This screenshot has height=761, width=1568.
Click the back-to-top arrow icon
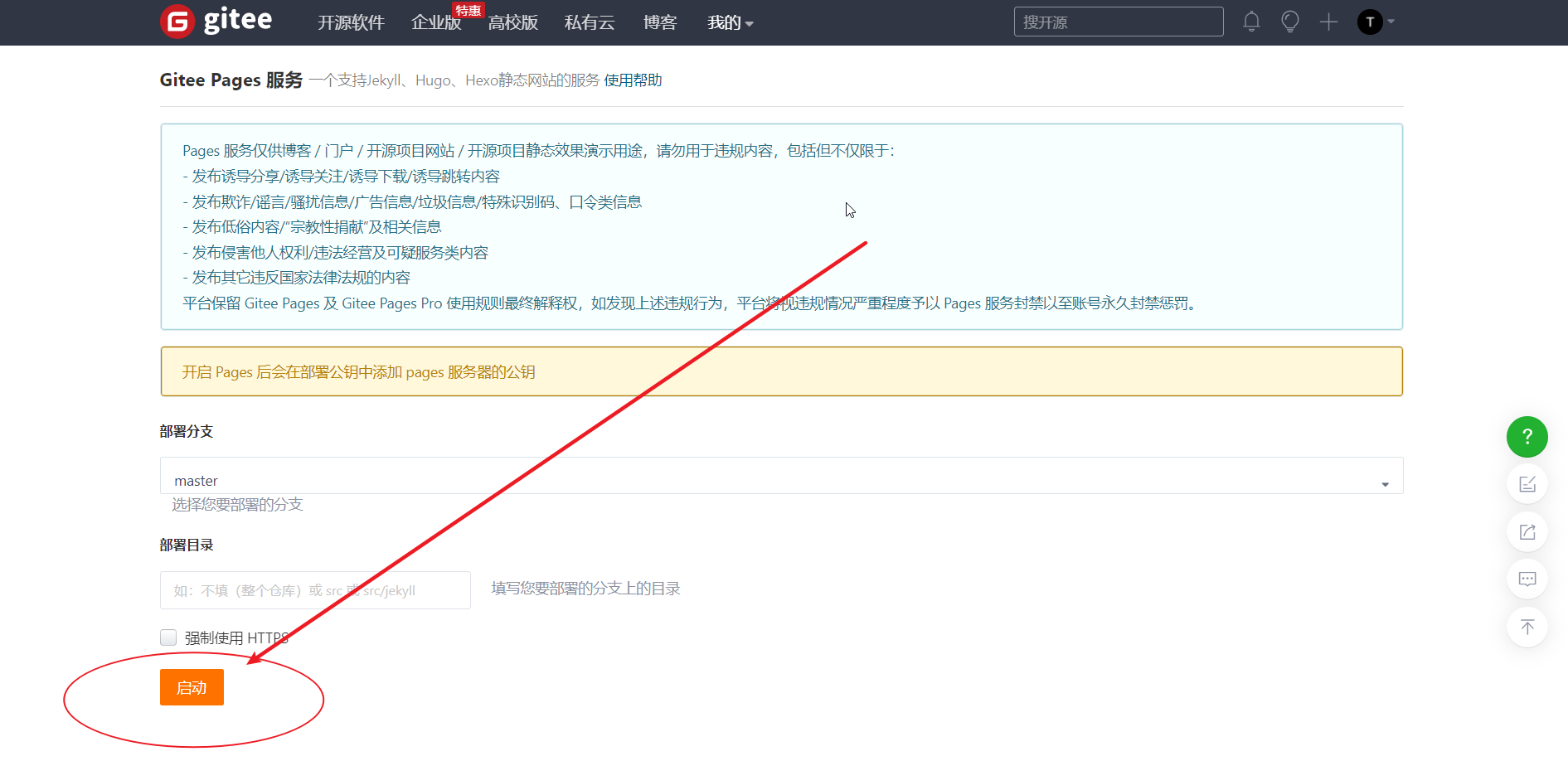click(x=1527, y=627)
